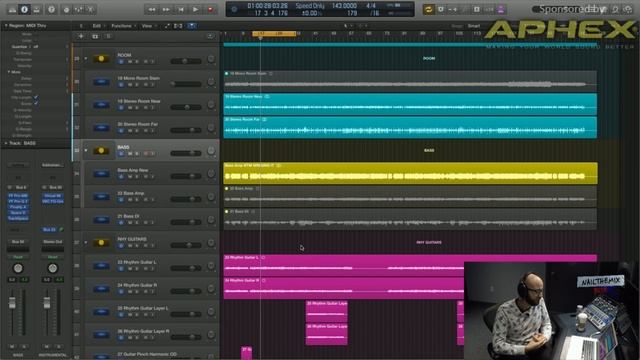Mute the 24 Rhythm Guitar R track
This screenshot has height=360, width=640.
(x=130, y=292)
